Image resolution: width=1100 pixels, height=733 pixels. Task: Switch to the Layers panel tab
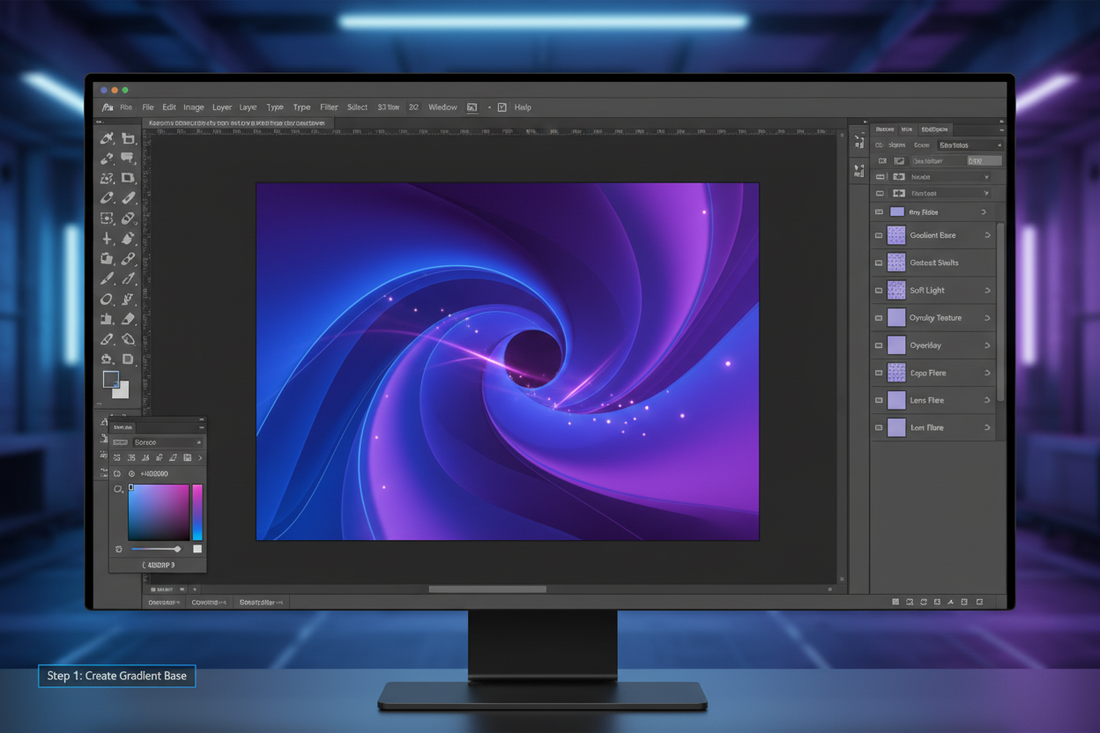click(886, 129)
